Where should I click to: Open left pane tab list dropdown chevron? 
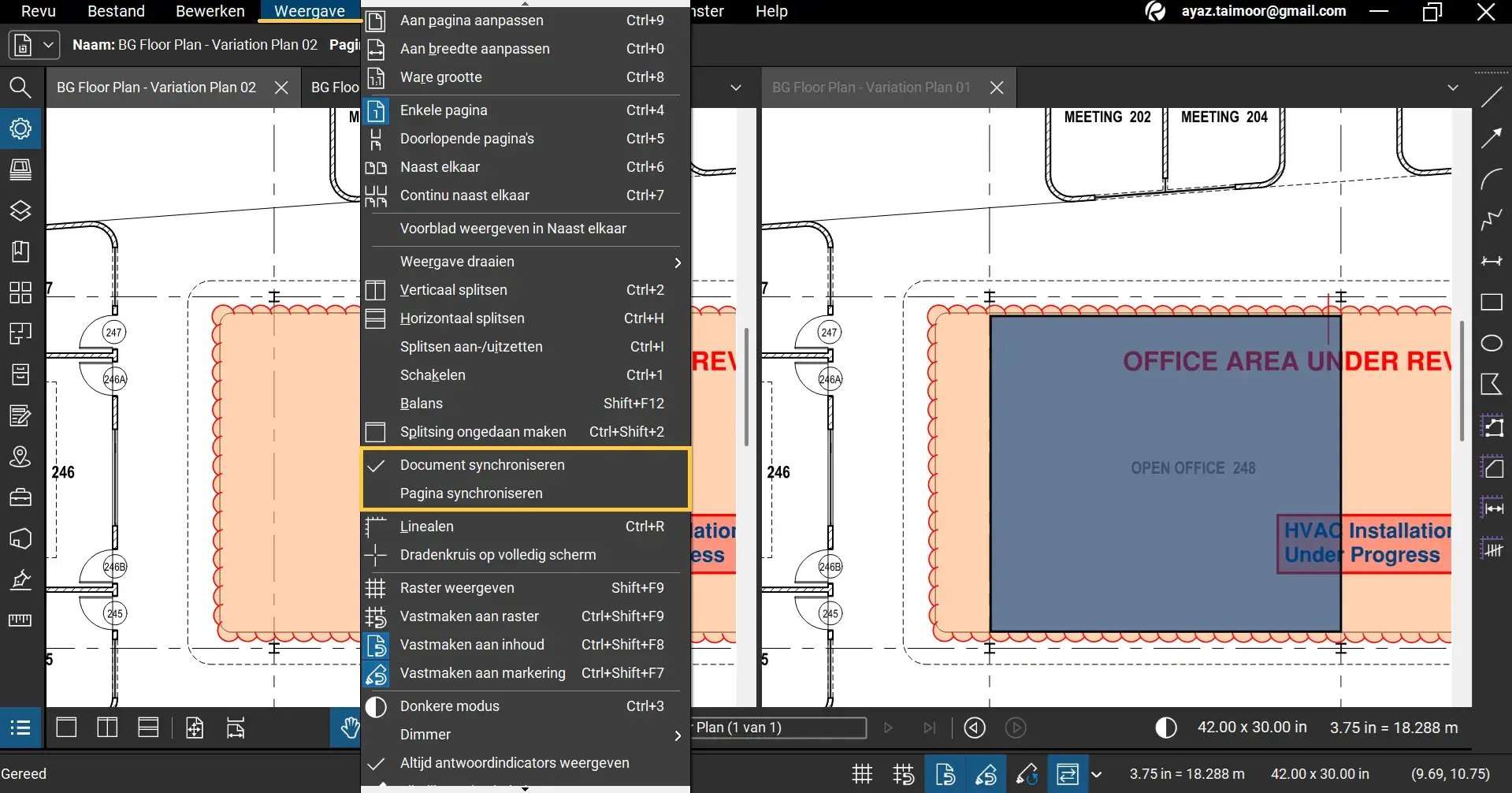736,87
